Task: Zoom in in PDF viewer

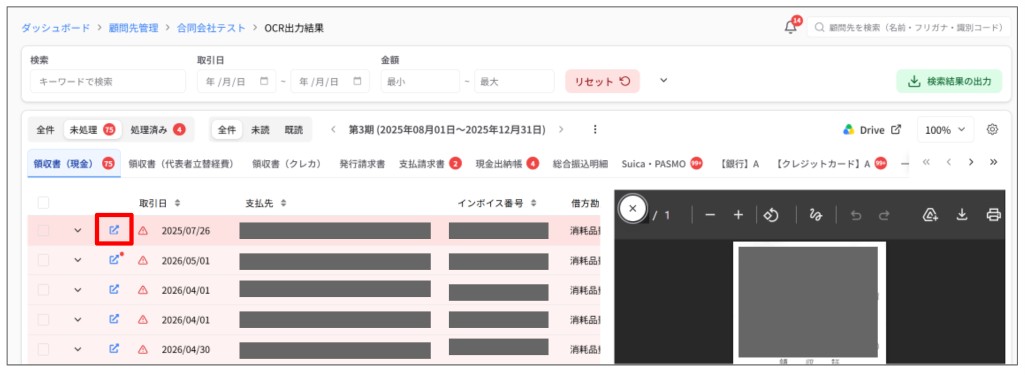Action: tap(739, 215)
